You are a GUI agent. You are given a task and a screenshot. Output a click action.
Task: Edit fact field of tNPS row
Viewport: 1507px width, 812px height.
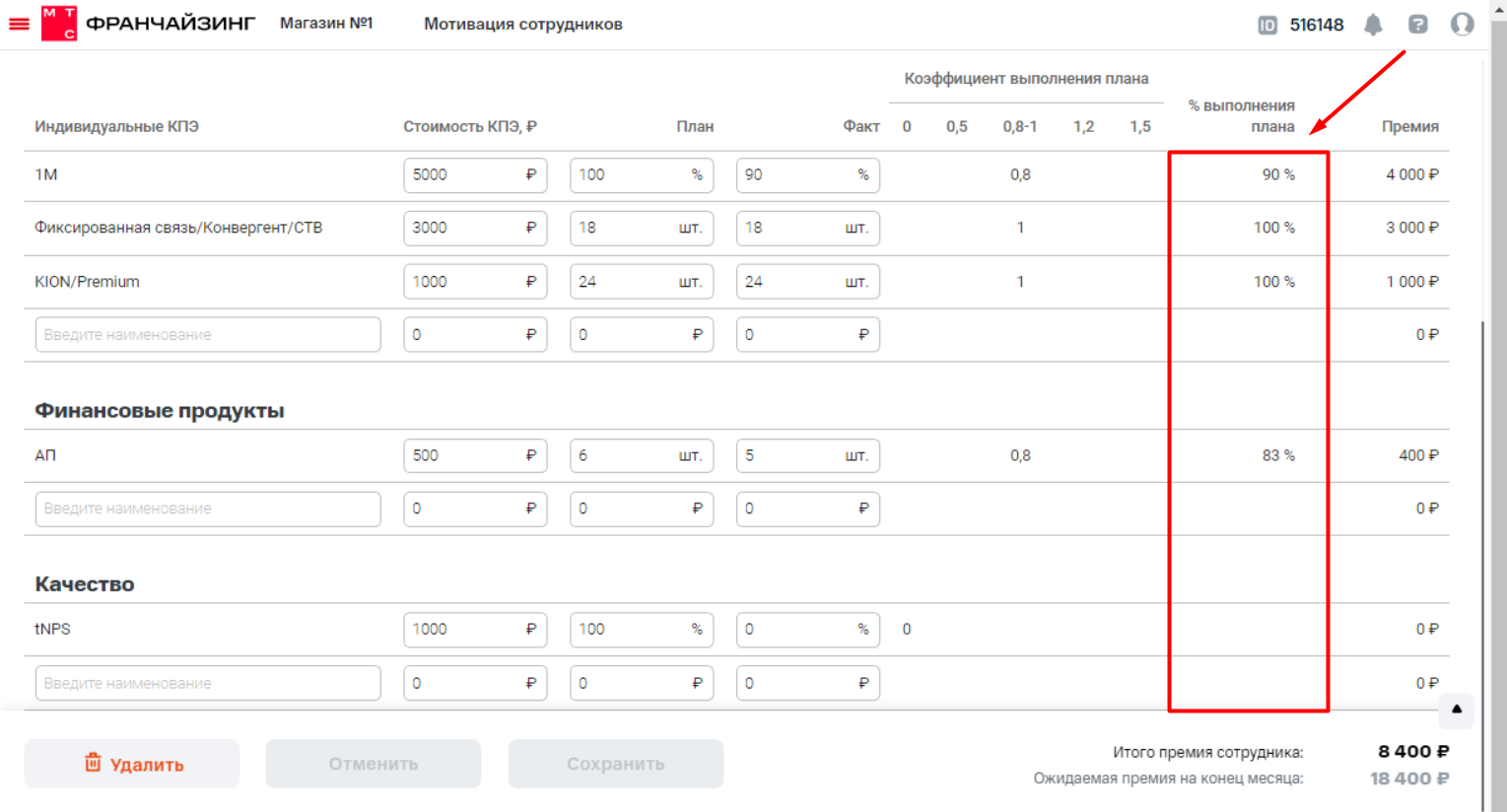pos(808,629)
